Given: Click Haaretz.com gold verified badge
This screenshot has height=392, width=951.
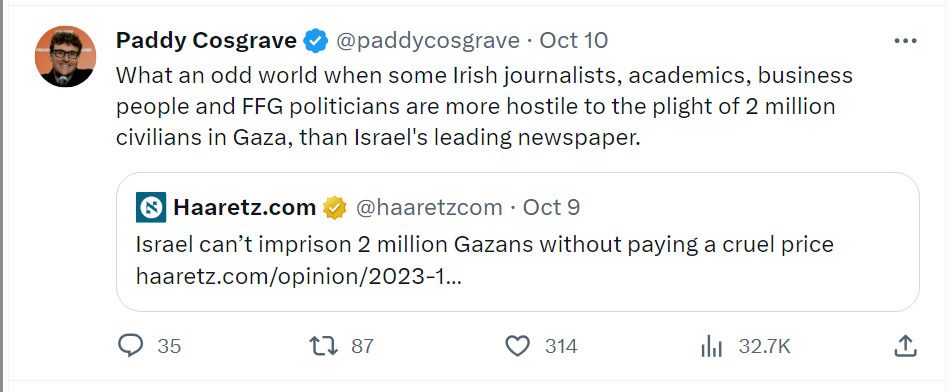Looking at the screenshot, I should pos(335,208).
